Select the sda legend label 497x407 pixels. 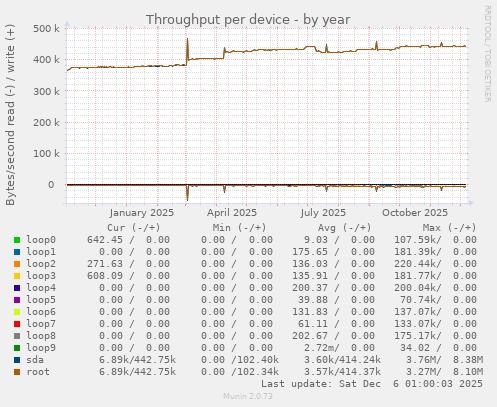pos(35,360)
